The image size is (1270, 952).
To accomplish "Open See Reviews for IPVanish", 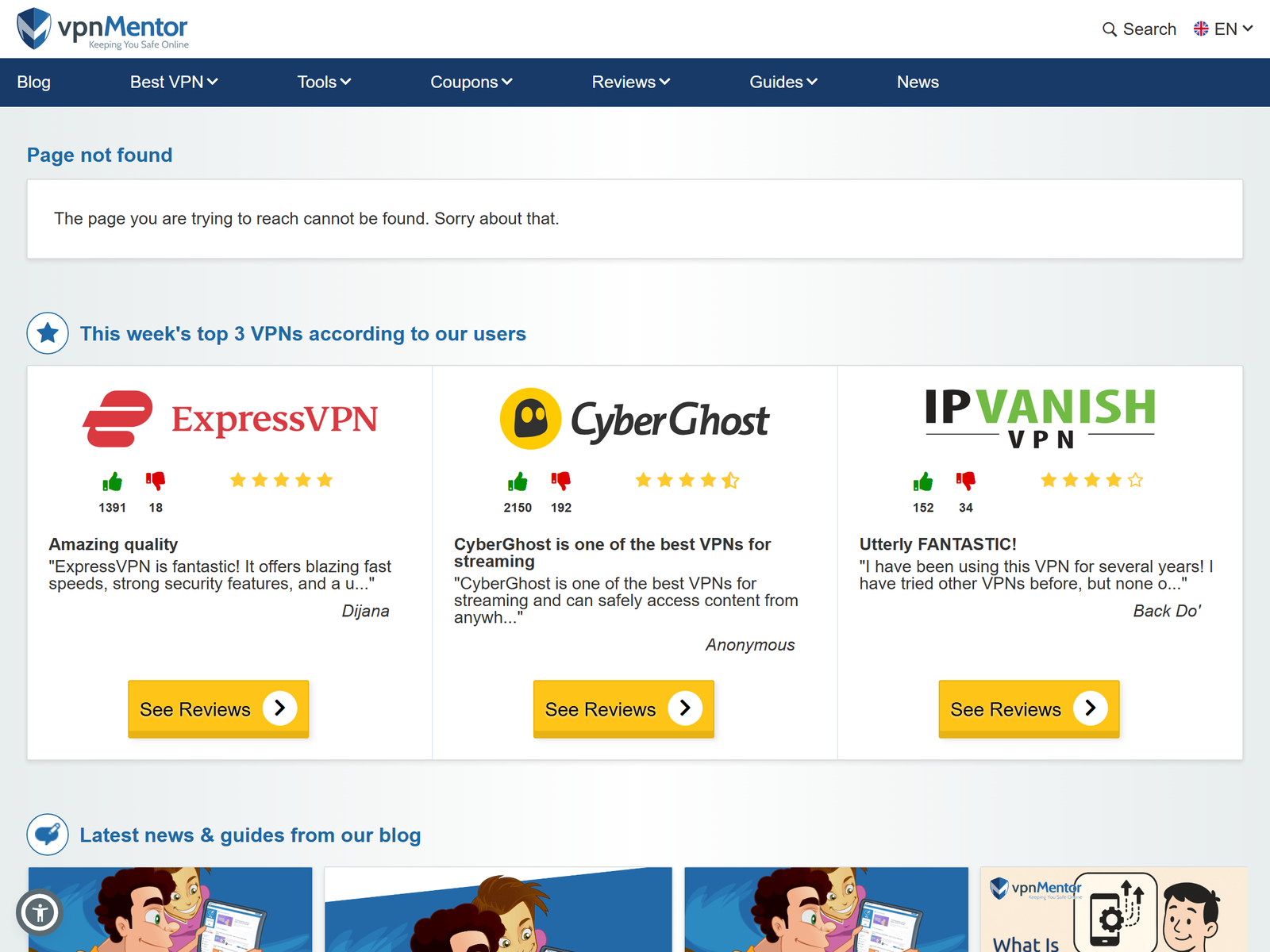I will (1029, 708).
